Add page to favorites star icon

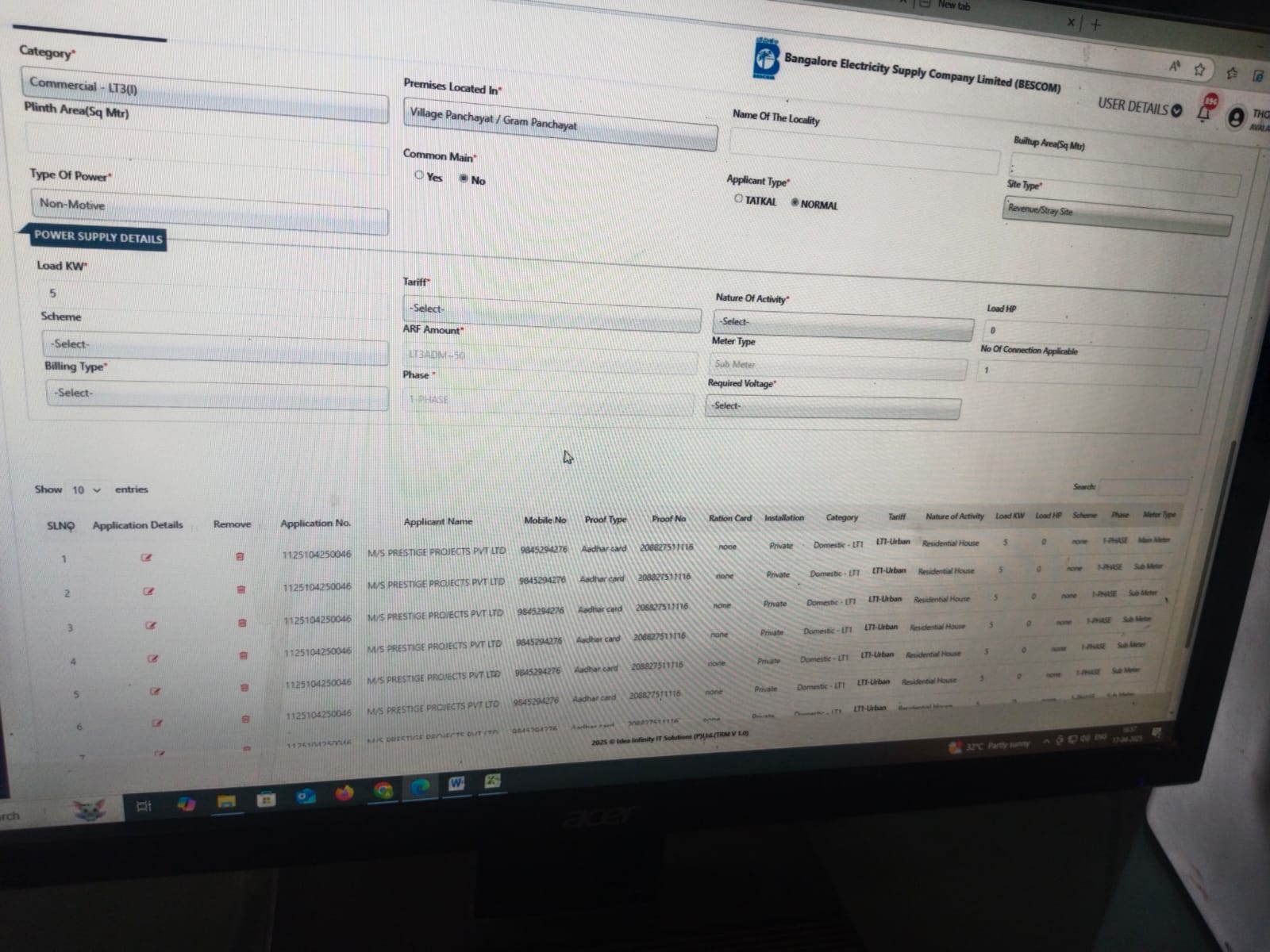point(1199,70)
